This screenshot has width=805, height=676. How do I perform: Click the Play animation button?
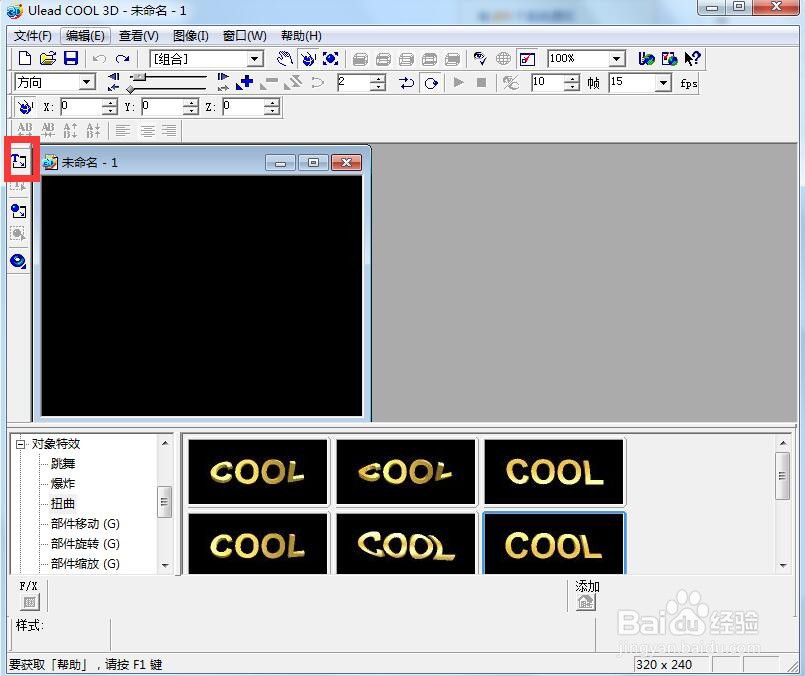[x=458, y=82]
